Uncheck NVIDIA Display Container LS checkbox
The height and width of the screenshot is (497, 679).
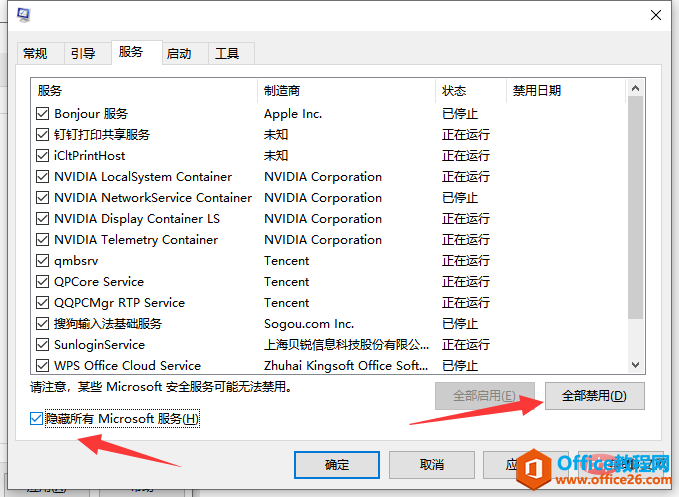(x=42, y=219)
